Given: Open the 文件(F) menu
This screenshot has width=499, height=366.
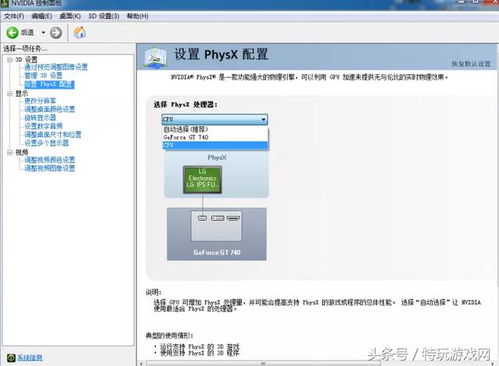Looking at the screenshot, I should pos(14,16).
